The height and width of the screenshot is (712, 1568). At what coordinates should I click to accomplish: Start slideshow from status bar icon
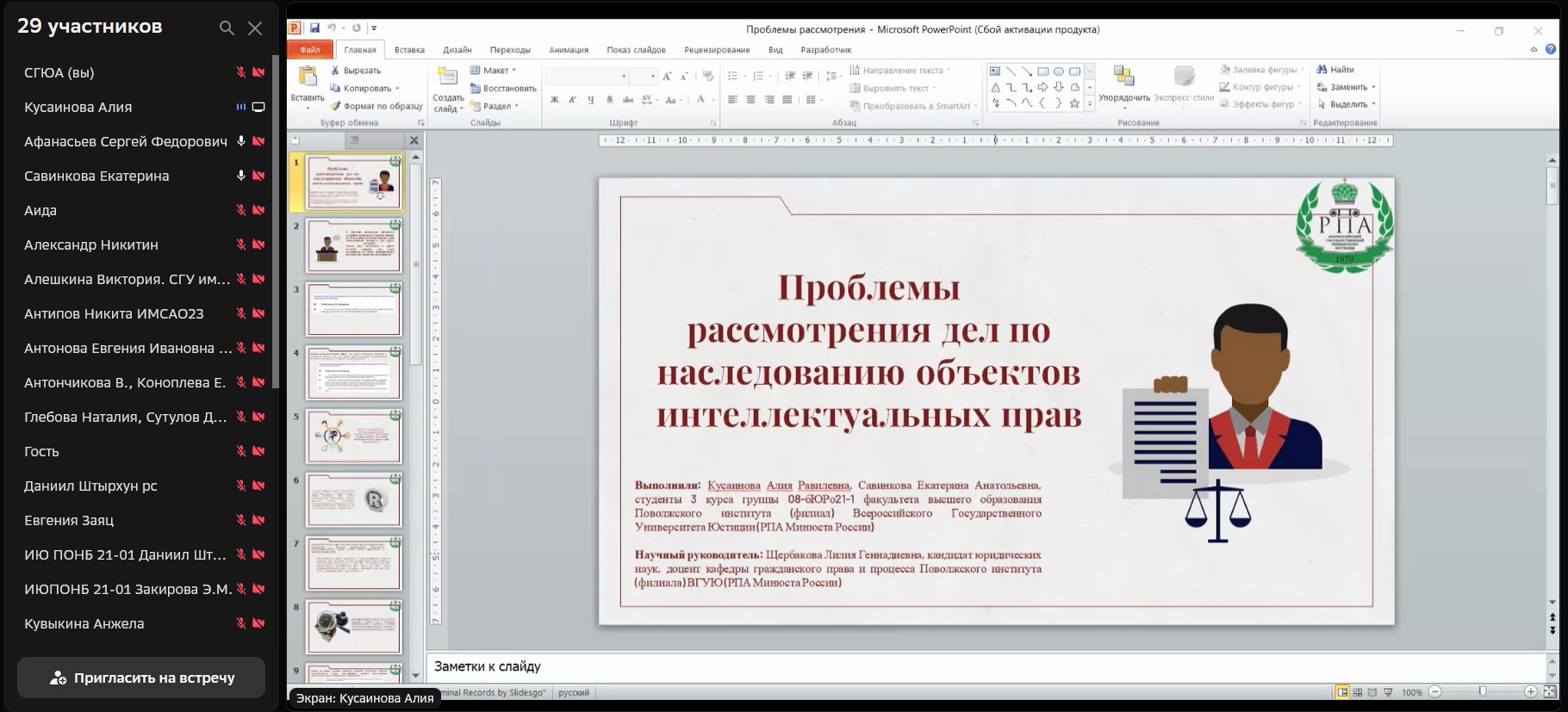click(x=1388, y=692)
